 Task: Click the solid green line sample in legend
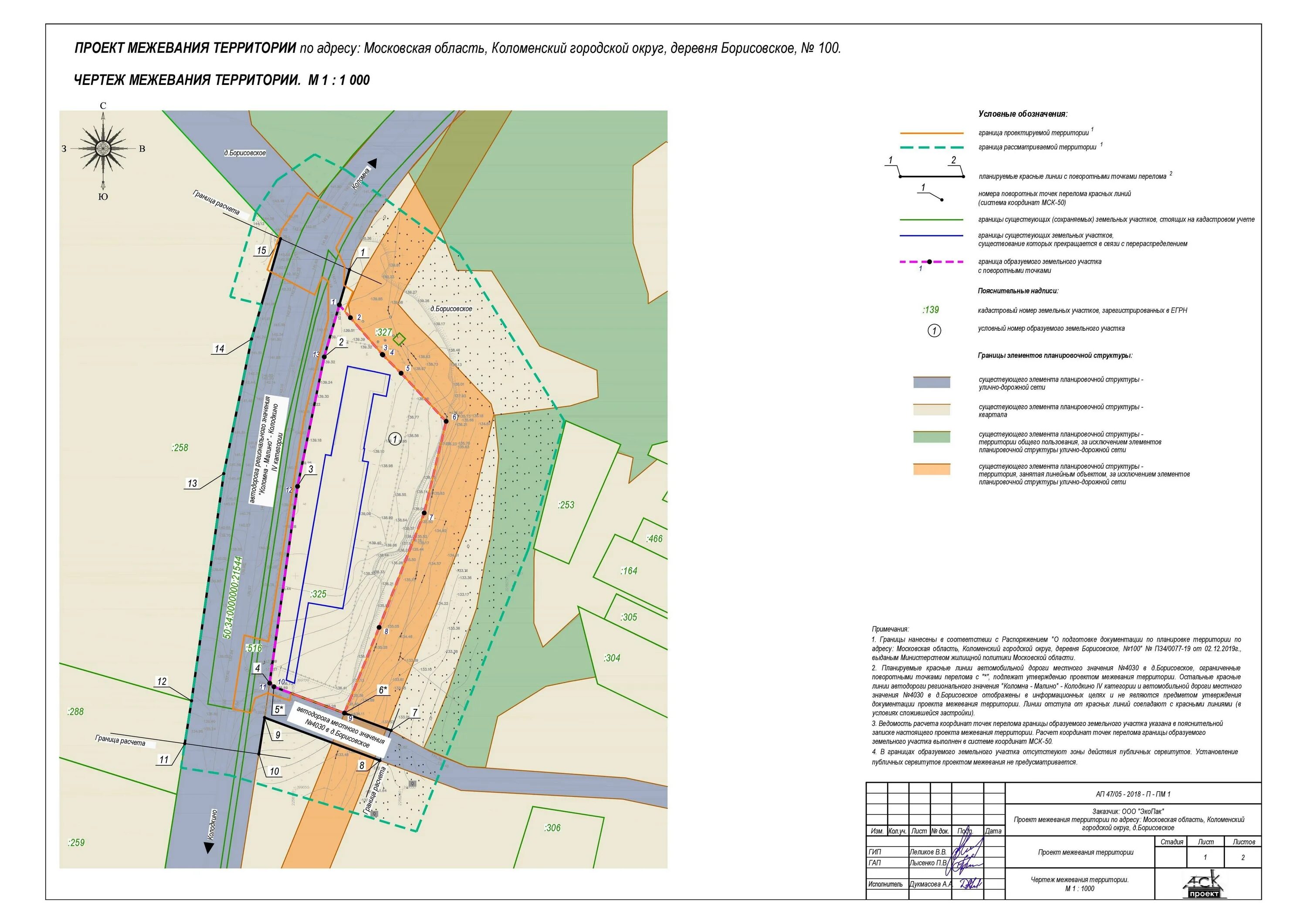931,219
